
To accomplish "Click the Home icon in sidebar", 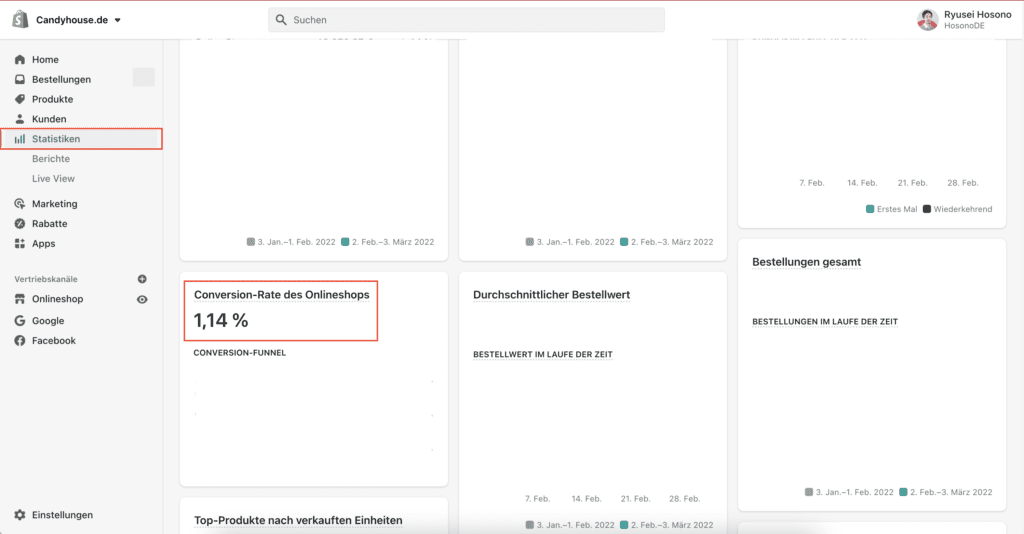I will coord(20,60).
